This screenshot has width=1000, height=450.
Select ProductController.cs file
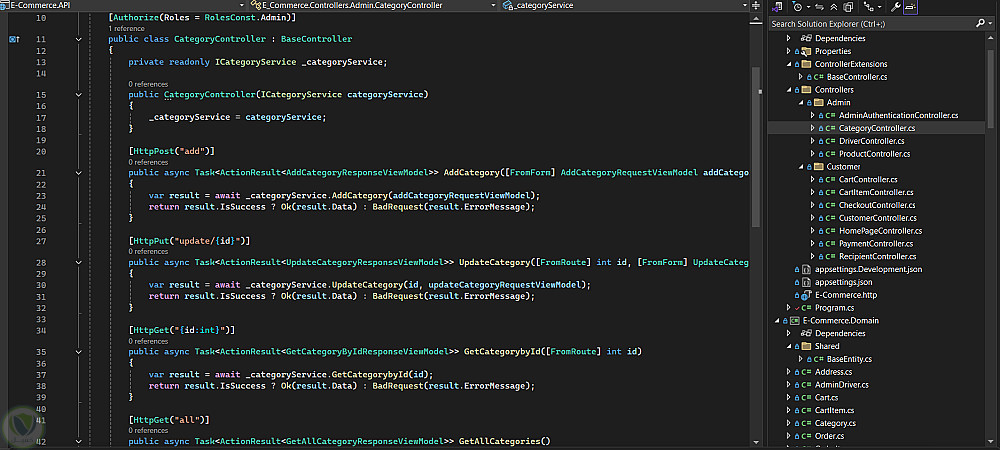click(874, 154)
